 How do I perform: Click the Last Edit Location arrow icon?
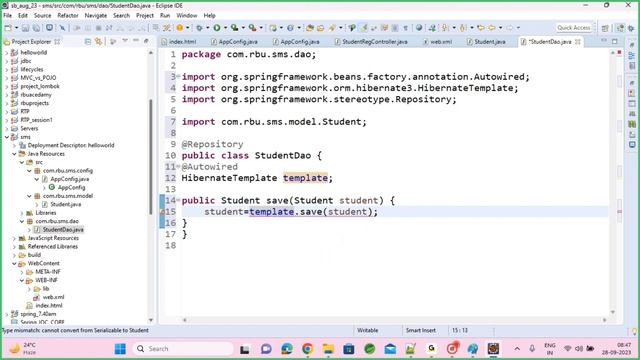tap(480, 28)
